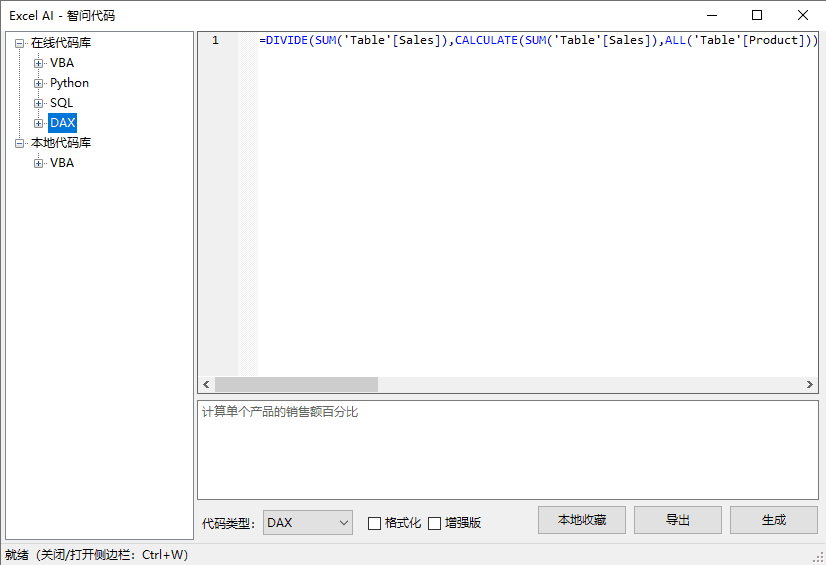Screen dimensions: 826x565
Task: Select the 在线代码库 tree label
Action: (61, 43)
